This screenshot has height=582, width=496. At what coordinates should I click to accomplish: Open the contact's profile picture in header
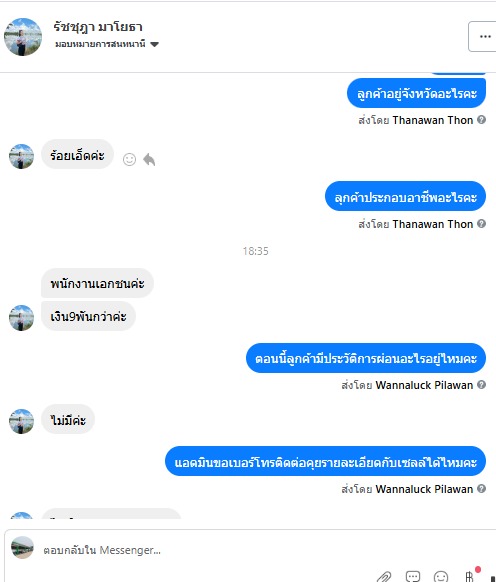23,37
